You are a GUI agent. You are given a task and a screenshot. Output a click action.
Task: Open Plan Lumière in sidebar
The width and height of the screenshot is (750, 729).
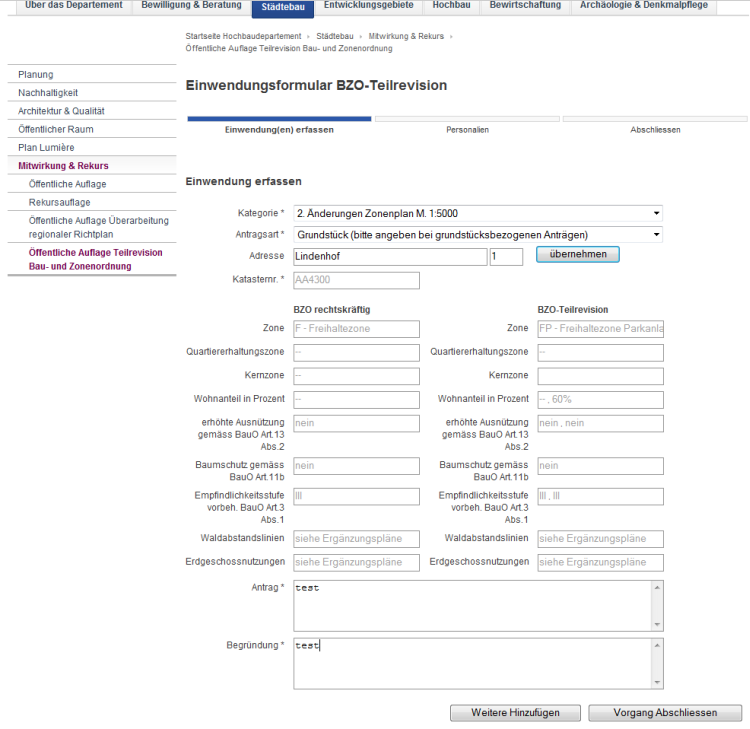coord(92,147)
